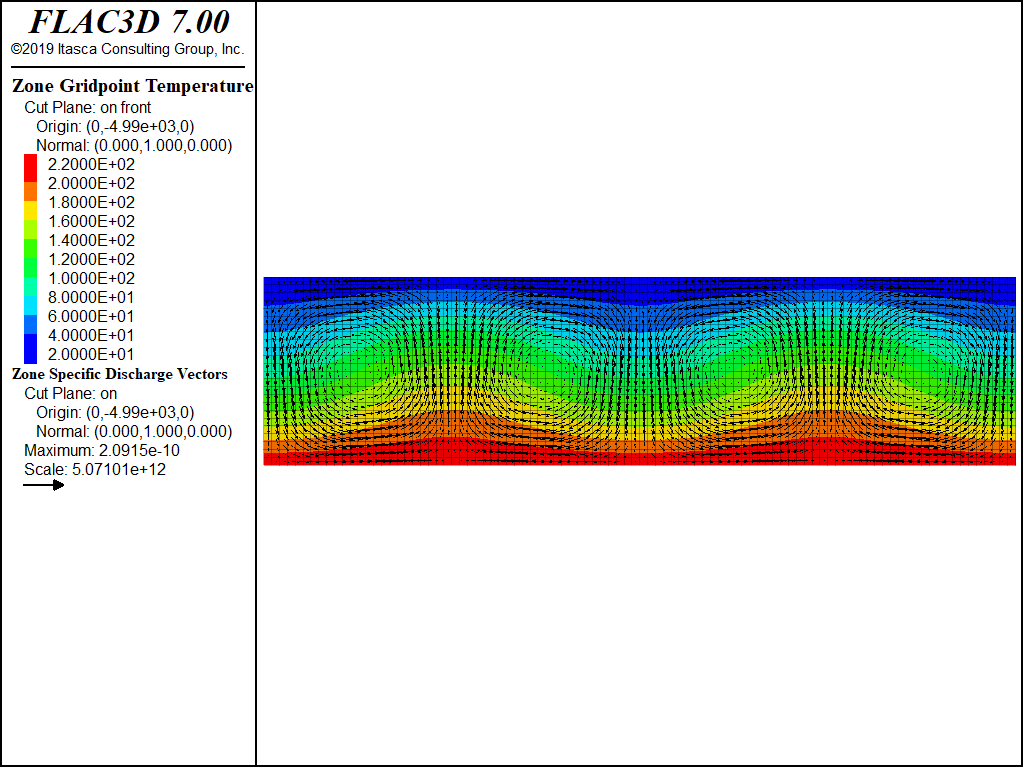Viewport: 1024px width, 768px height.
Task: Select the 8.0000E+01 legend value
Action: [91, 297]
